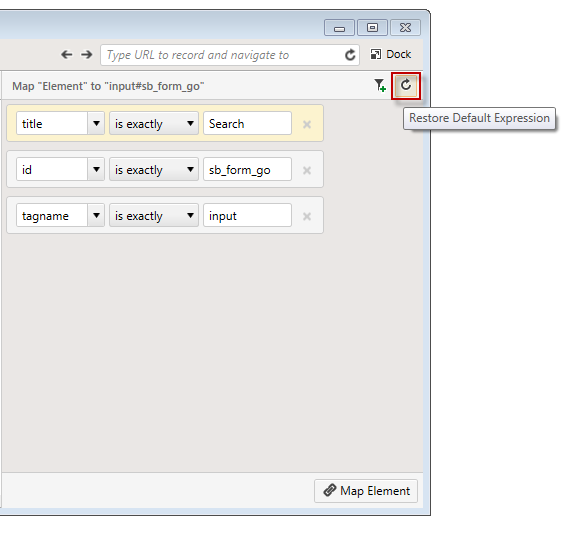
Task: Click the Dock window button
Action: pos(391,54)
